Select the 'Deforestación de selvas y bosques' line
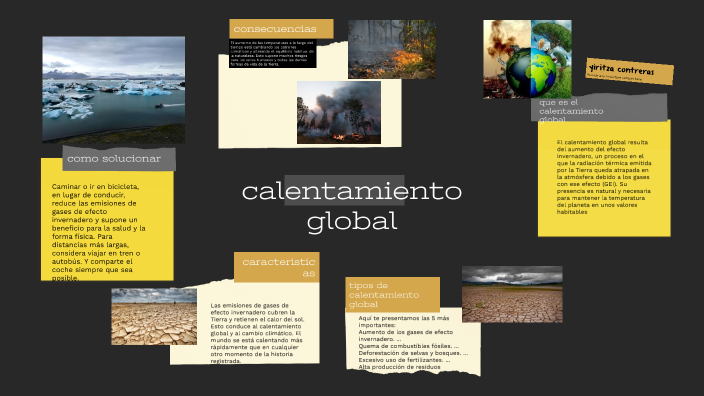704x396 pixels. tap(413, 353)
